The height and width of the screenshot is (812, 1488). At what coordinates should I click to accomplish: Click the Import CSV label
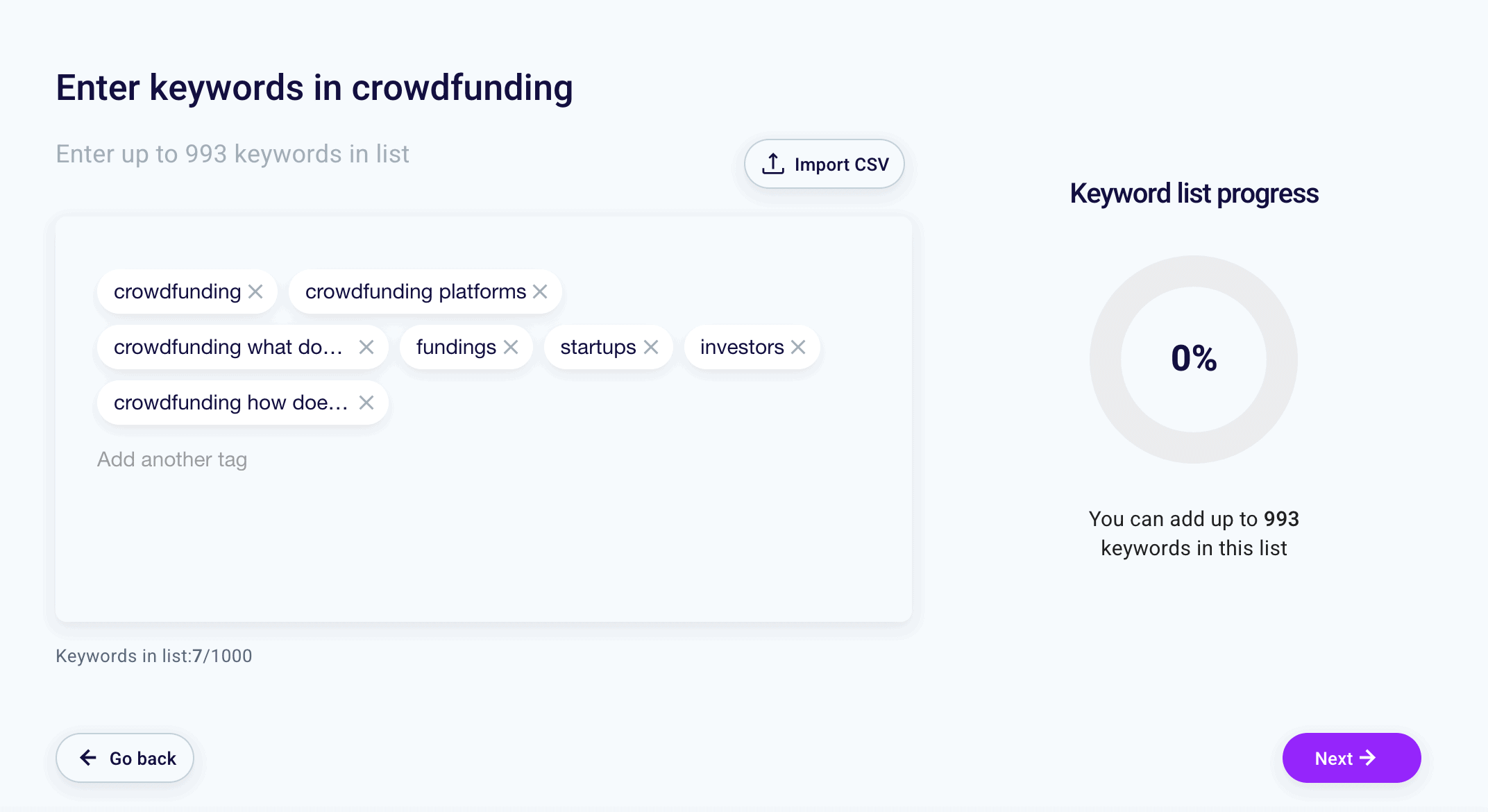[x=841, y=164]
